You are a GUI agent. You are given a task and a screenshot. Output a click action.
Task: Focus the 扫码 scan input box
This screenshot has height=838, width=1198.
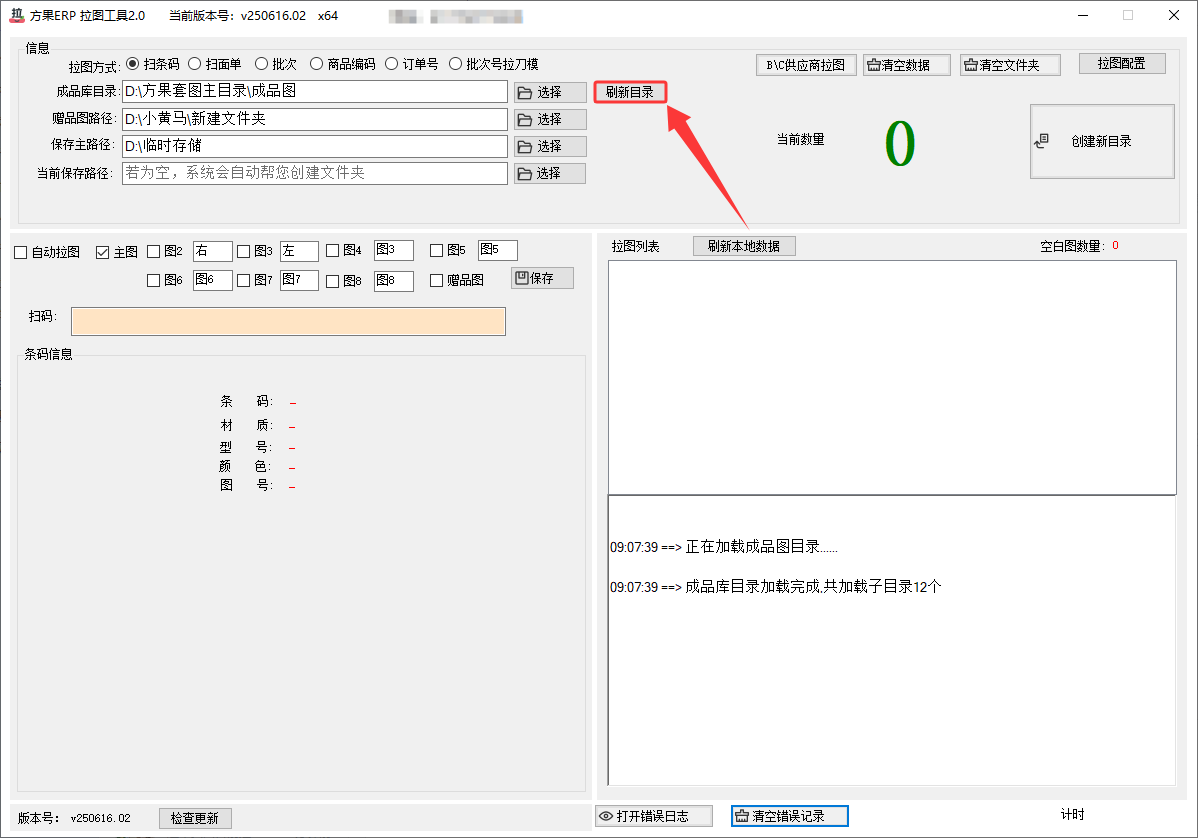click(x=288, y=322)
